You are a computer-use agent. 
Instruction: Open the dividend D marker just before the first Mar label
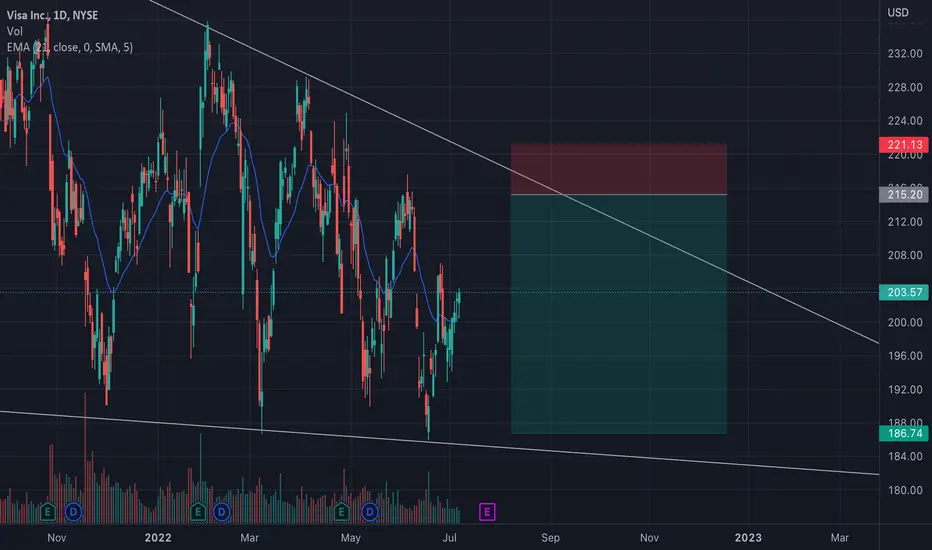[222, 511]
